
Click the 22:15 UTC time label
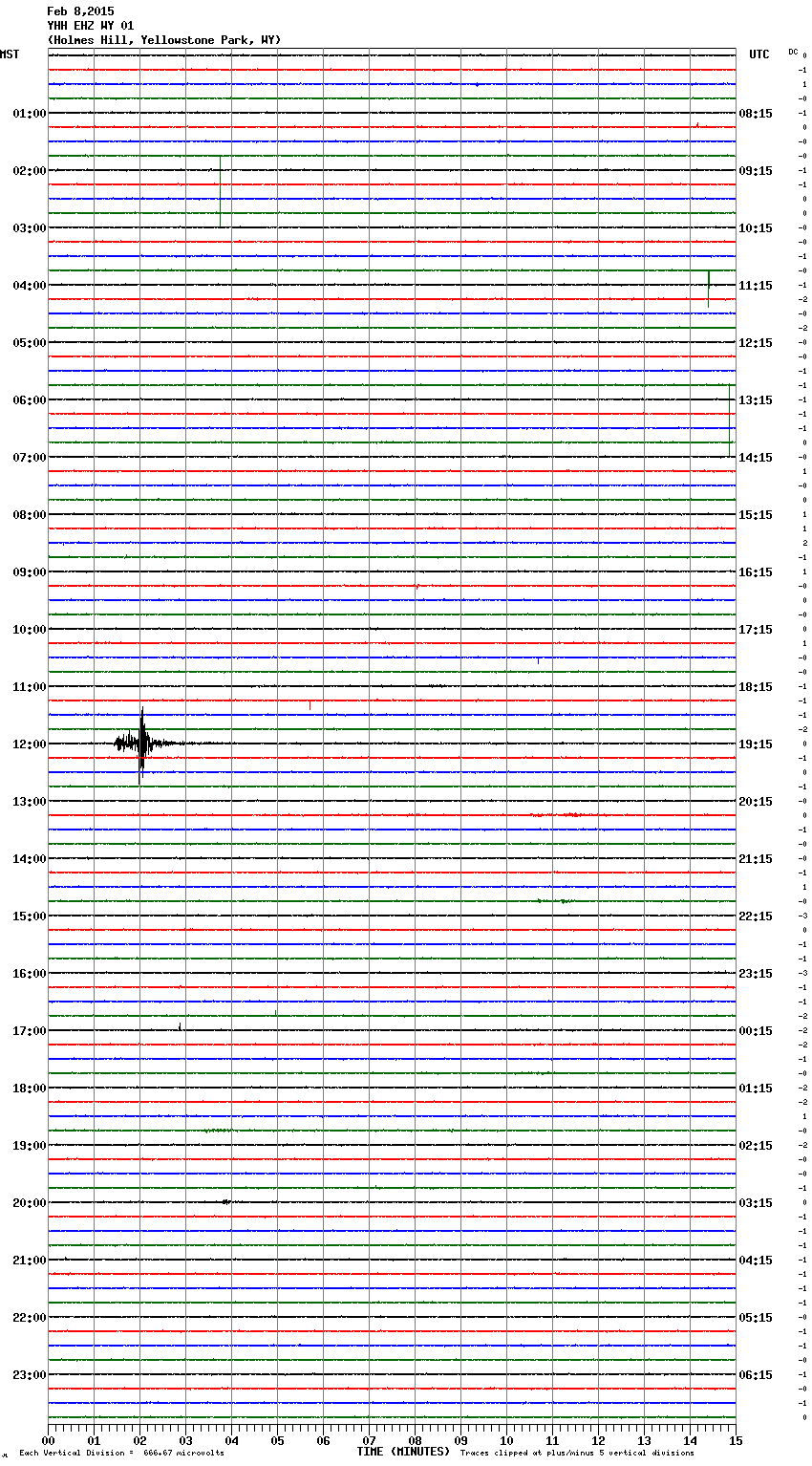[x=756, y=916]
